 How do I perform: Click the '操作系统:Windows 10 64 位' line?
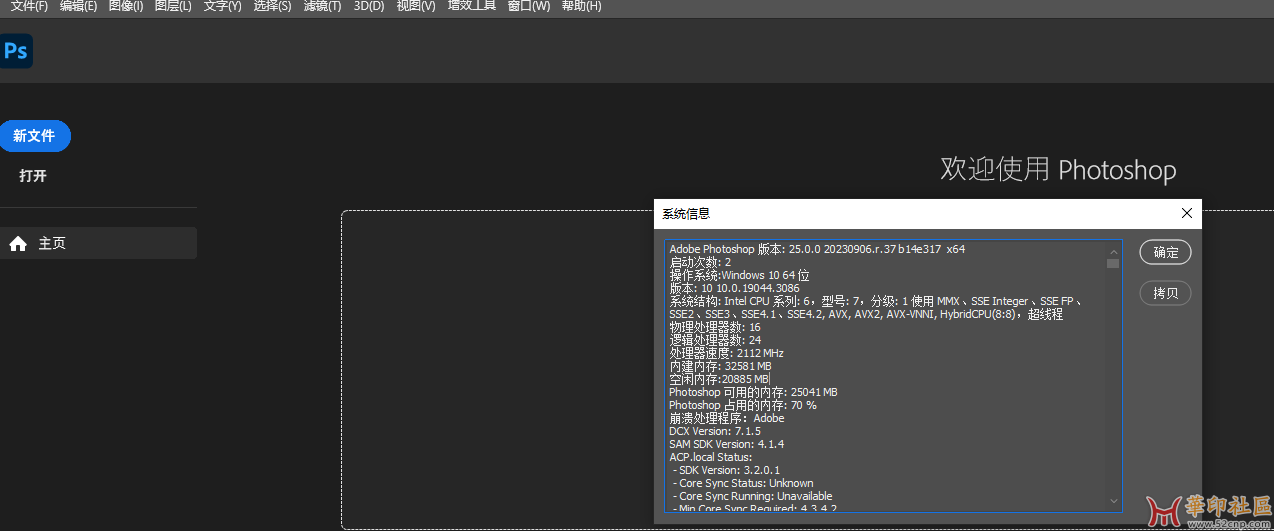pyautogui.click(x=739, y=275)
